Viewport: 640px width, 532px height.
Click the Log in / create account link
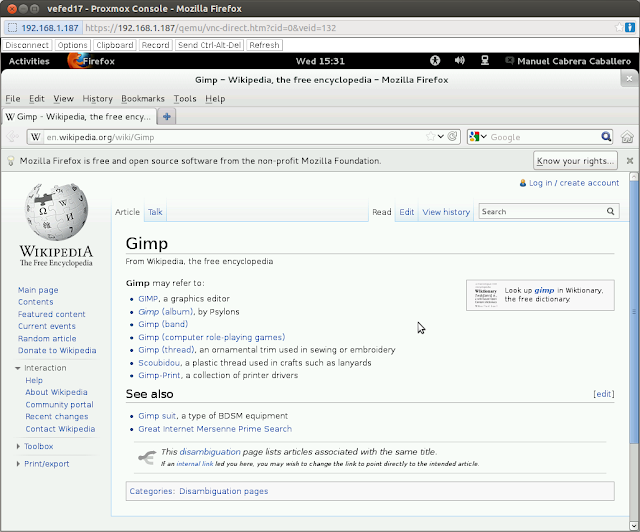(x=574, y=183)
